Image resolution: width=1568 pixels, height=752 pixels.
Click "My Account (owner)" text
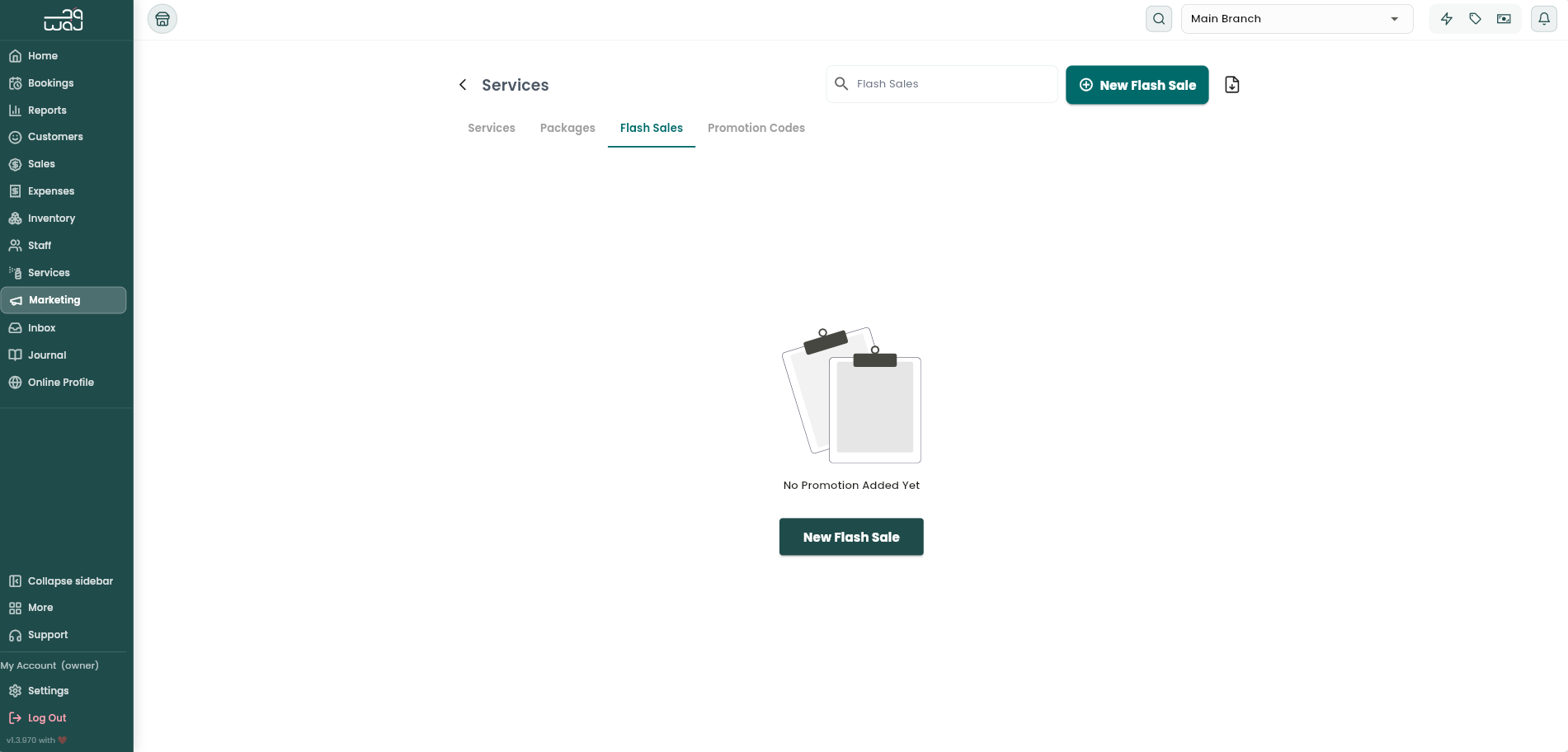click(x=49, y=665)
